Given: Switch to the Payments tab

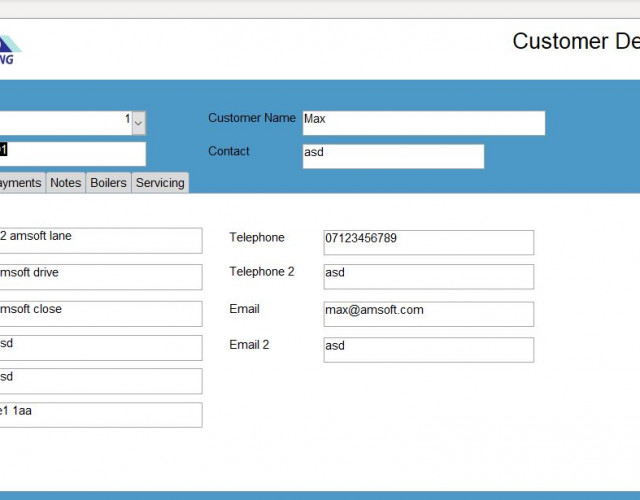Looking at the screenshot, I should click(x=21, y=183).
